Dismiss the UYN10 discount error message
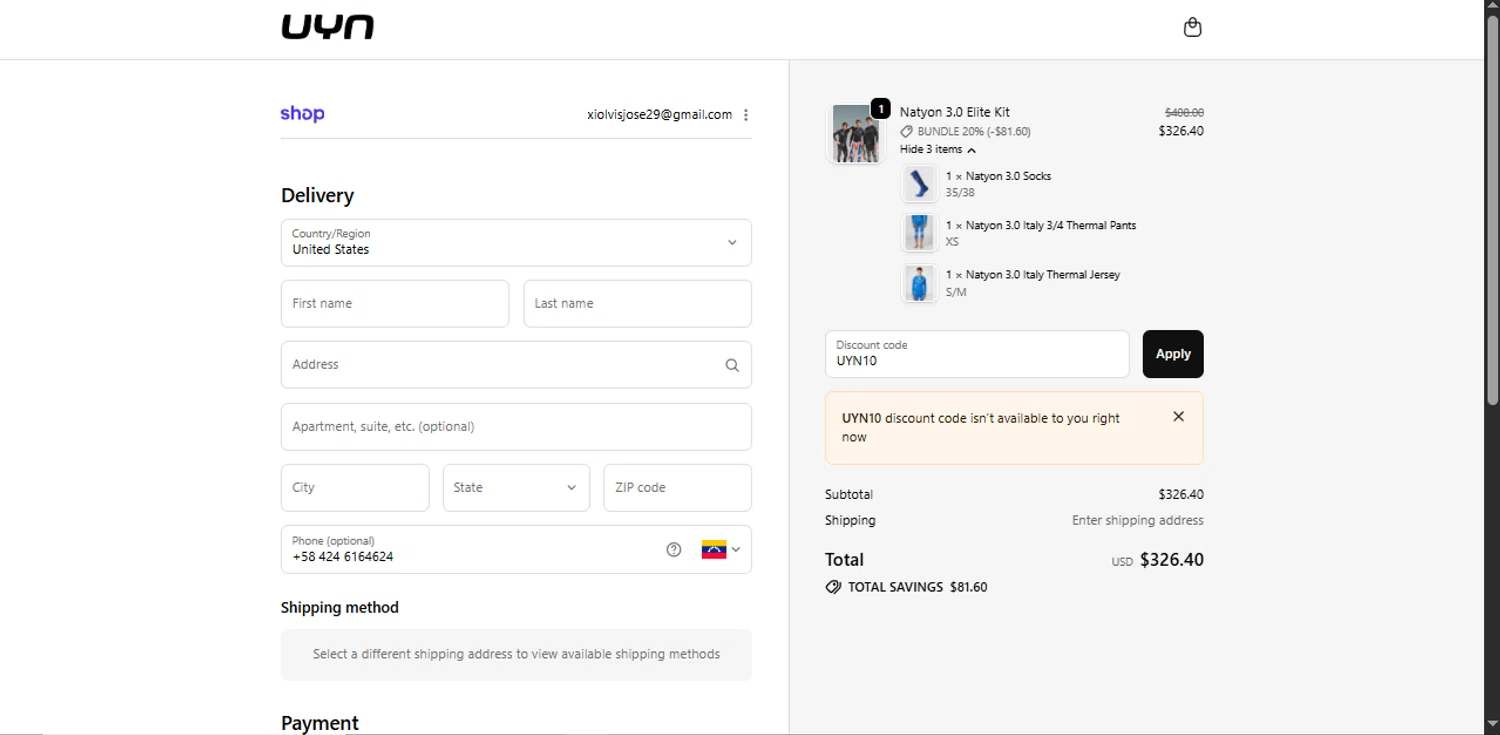 point(1178,417)
